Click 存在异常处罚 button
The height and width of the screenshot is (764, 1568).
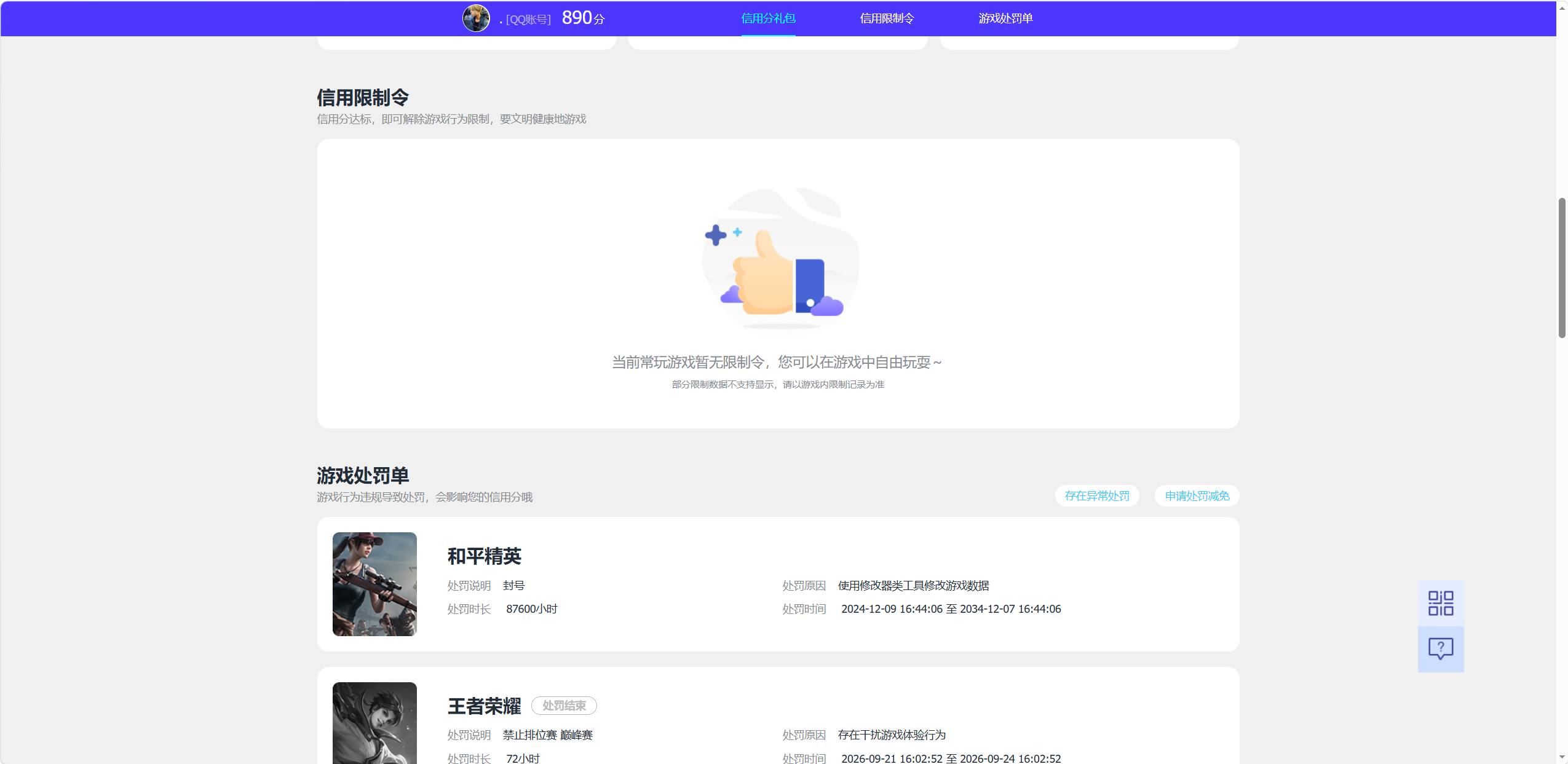coord(1097,496)
